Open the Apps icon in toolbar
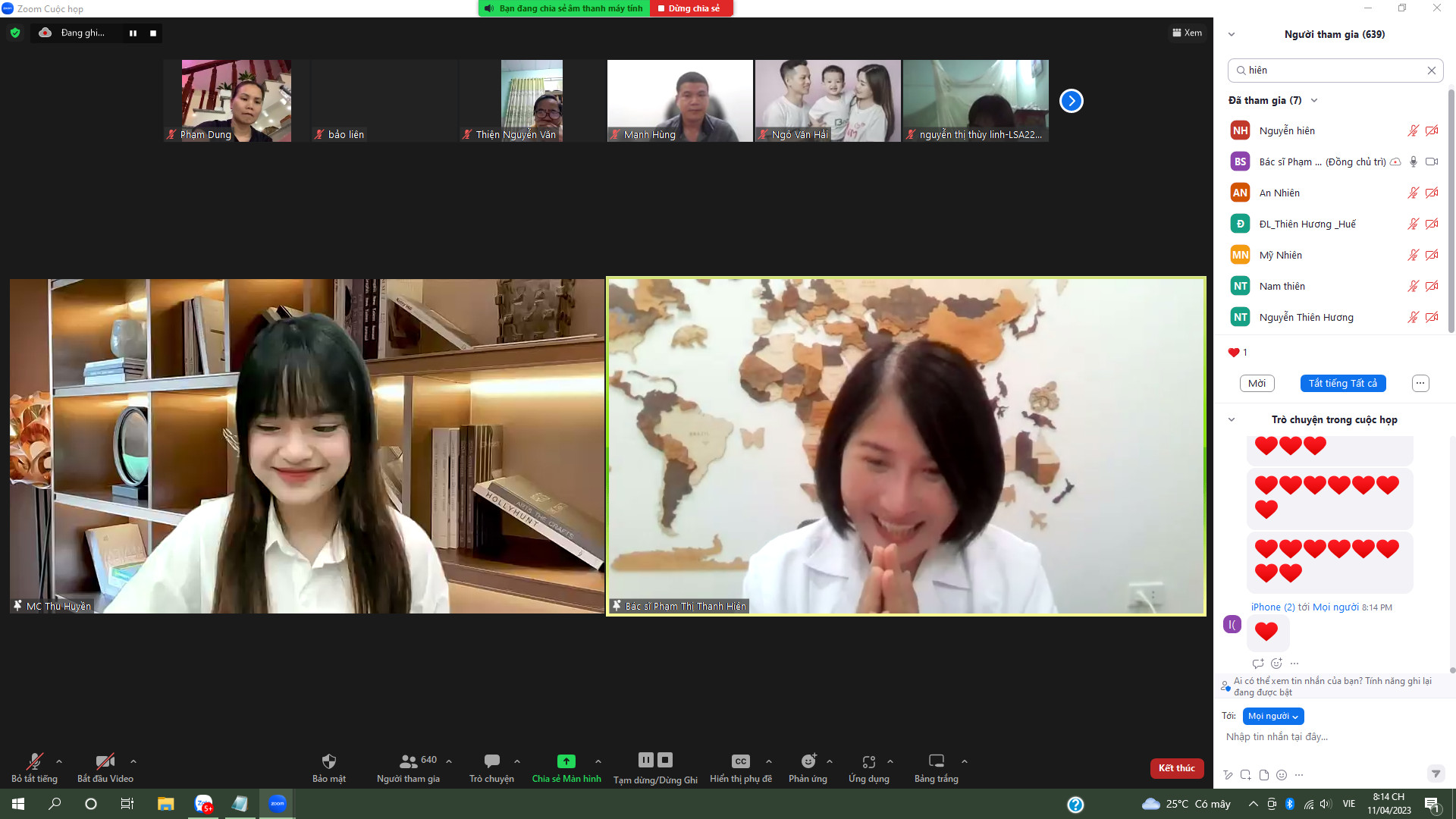 tap(868, 761)
